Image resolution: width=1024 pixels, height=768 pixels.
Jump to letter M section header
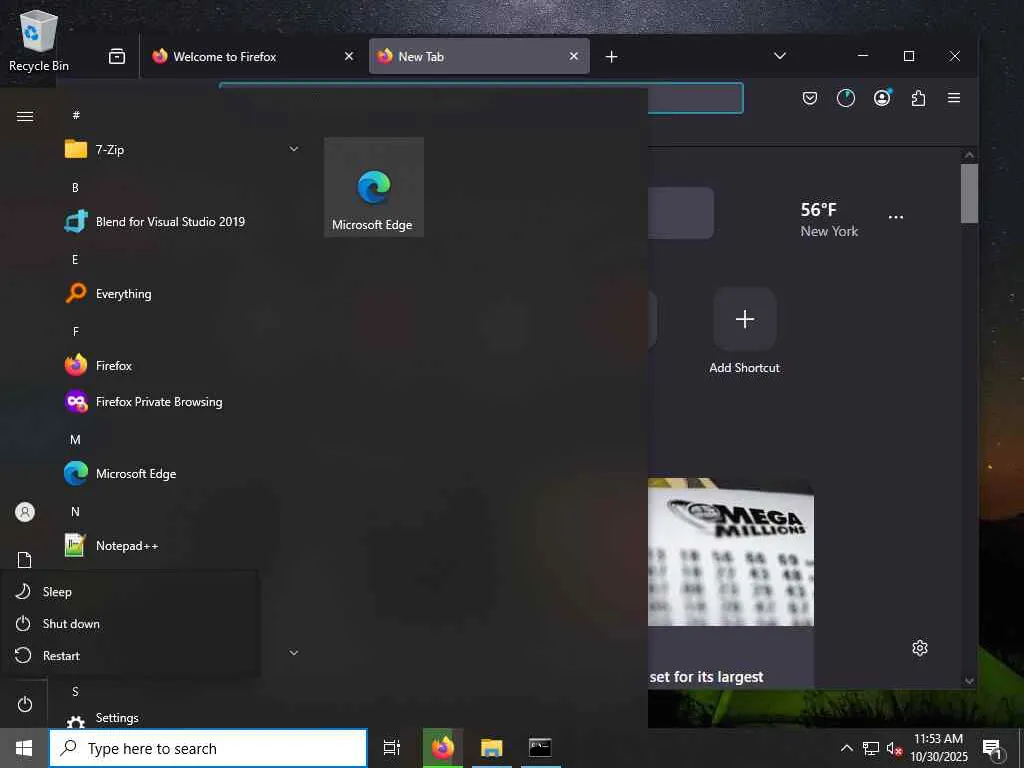tap(75, 440)
